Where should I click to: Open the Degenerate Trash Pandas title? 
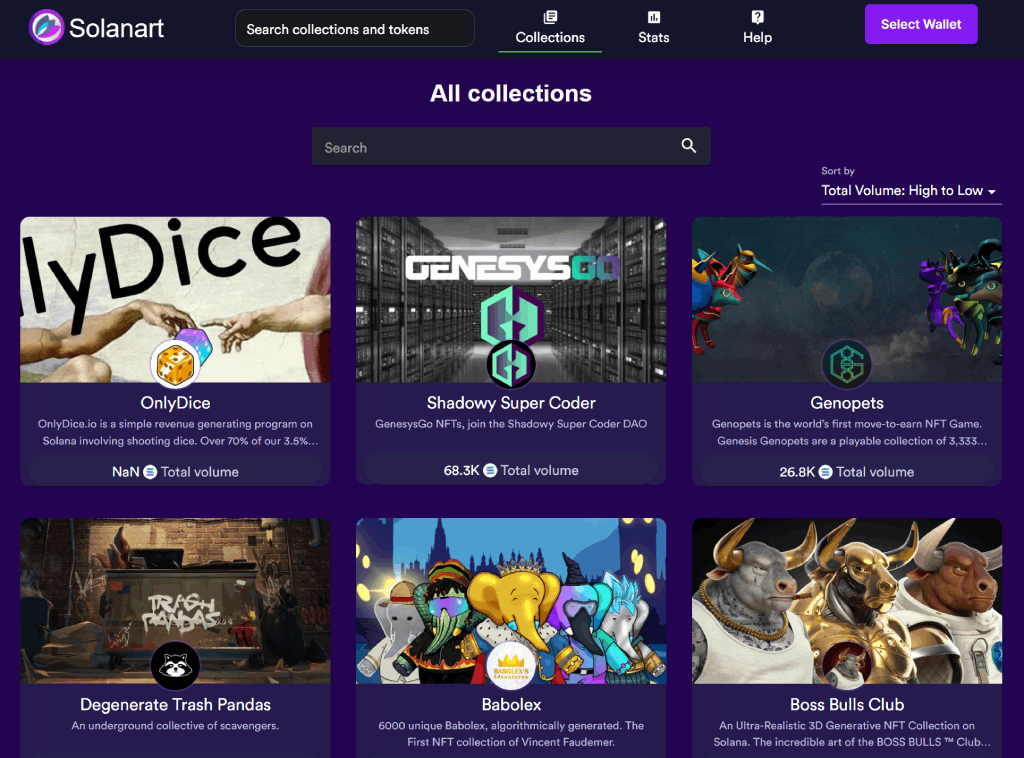[175, 704]
